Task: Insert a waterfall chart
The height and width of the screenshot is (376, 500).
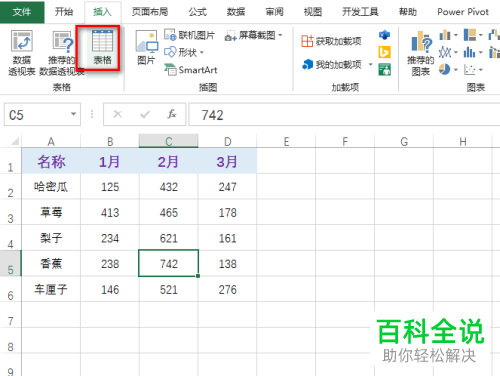Action: (494, 35)
